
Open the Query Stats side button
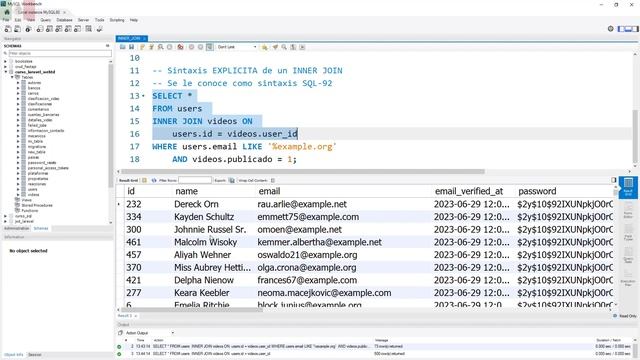point(628,256)
